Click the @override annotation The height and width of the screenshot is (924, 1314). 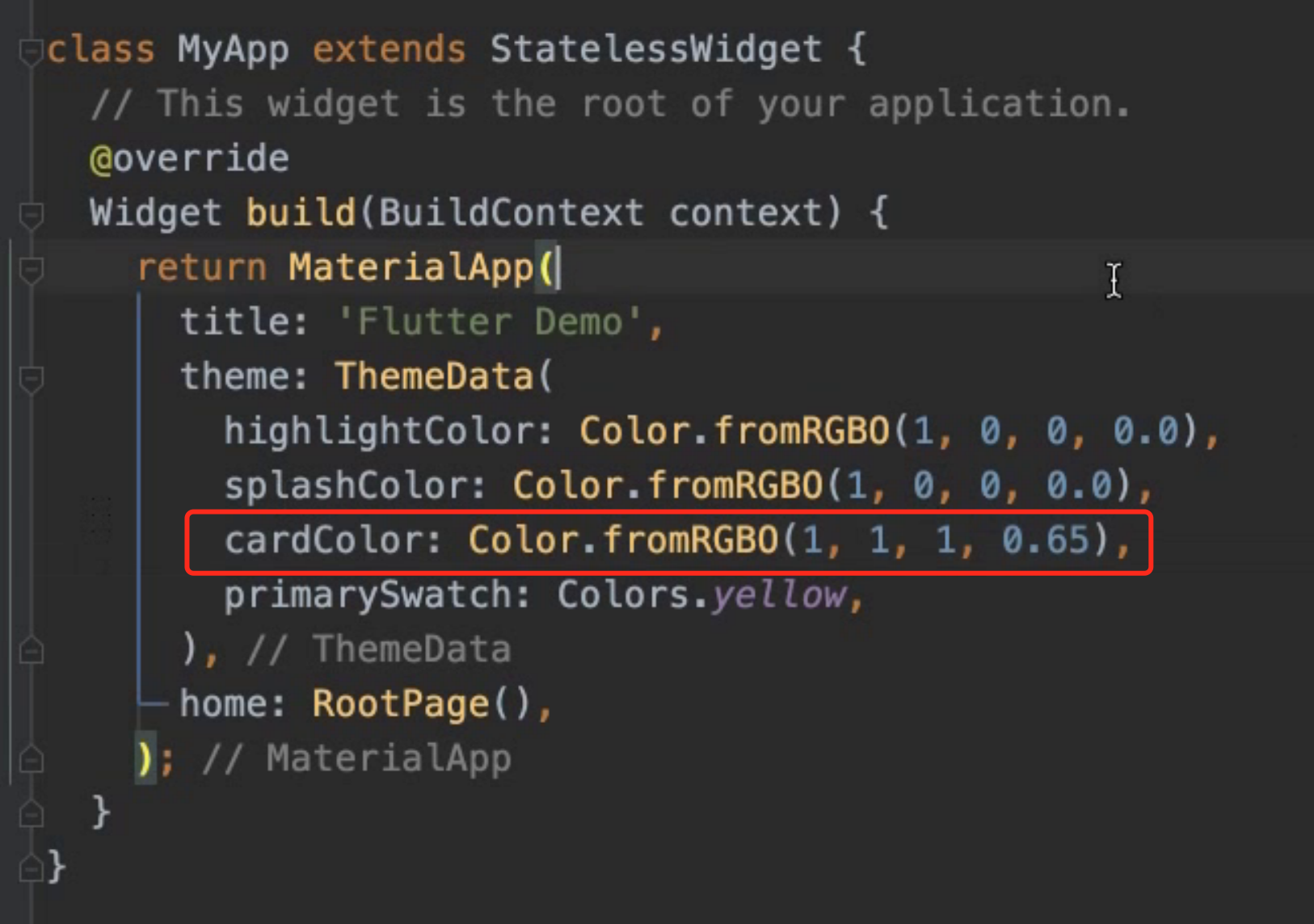(189, 158)
